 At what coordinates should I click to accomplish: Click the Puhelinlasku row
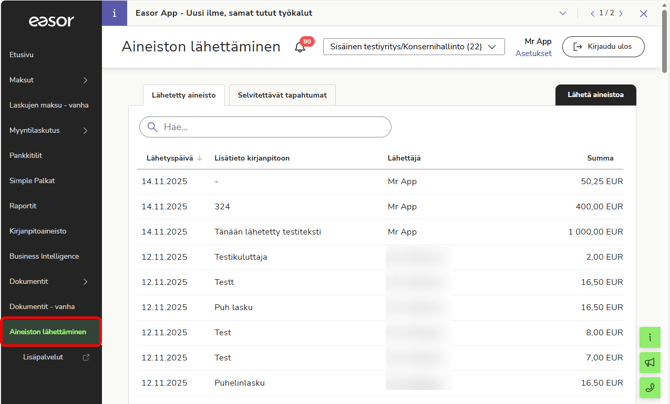[380, 383]
